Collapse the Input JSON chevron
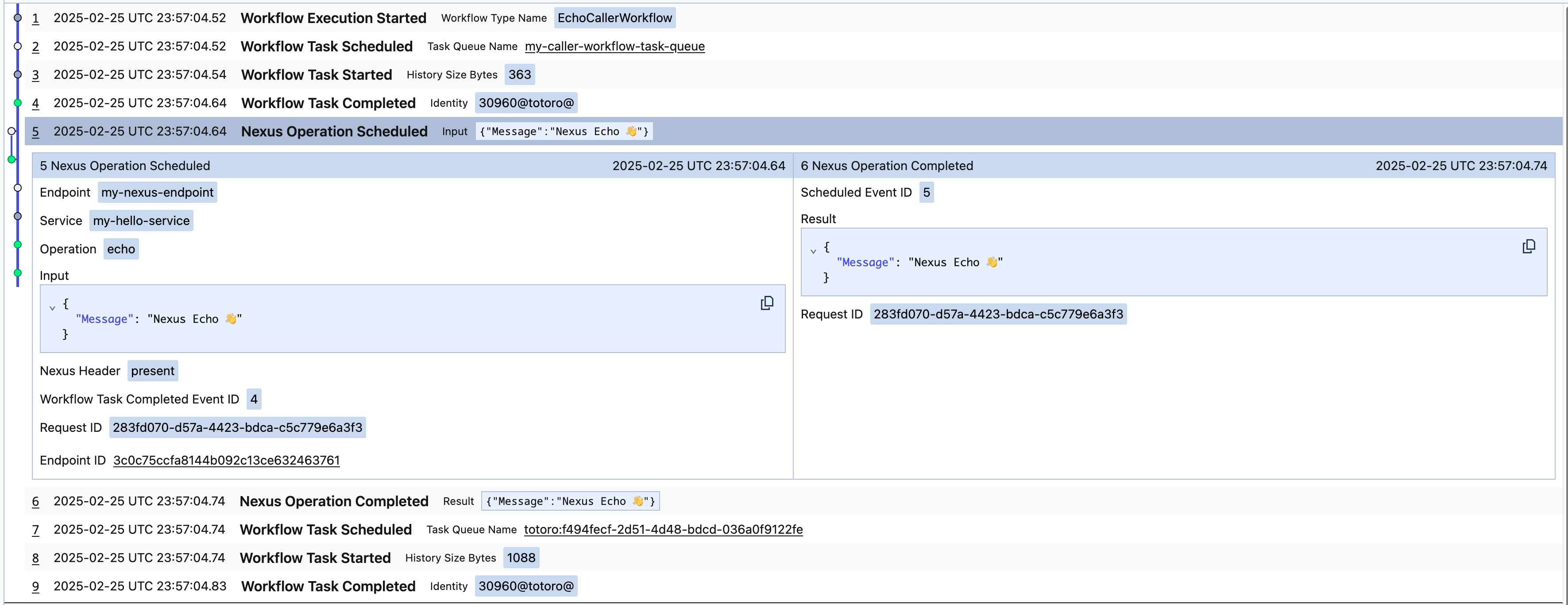The width and height of the screenshot is (1568, 605). 52,308
